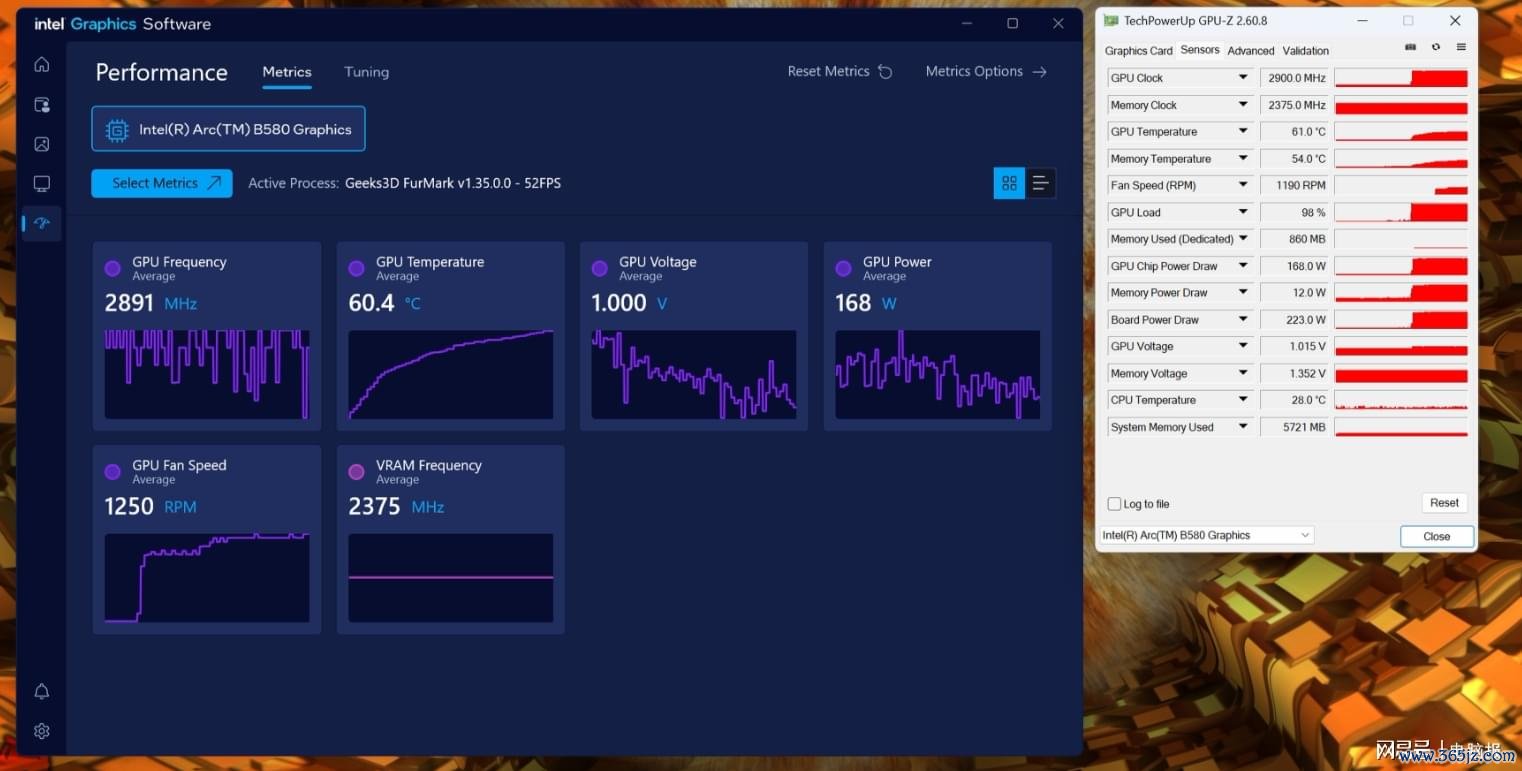Image resolution: width=1522 pixels, height=771 pixels.
Task: Expand the Memory Power Draw dropdown
Action: (1243, 293)
